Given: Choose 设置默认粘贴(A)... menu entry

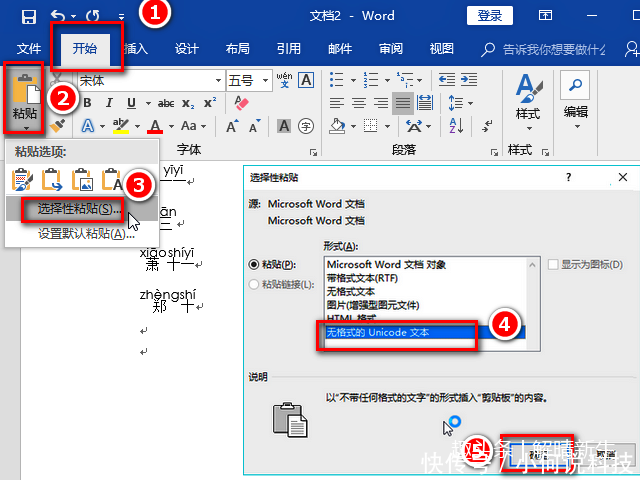Looking at the screenshot, I should 82,234.
